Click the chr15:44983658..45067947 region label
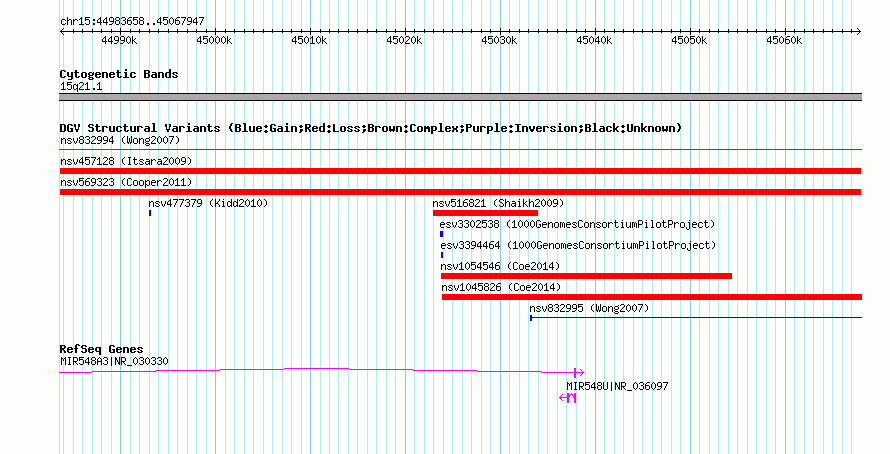This screenshot has height=454, width=890. coord(132,21)
